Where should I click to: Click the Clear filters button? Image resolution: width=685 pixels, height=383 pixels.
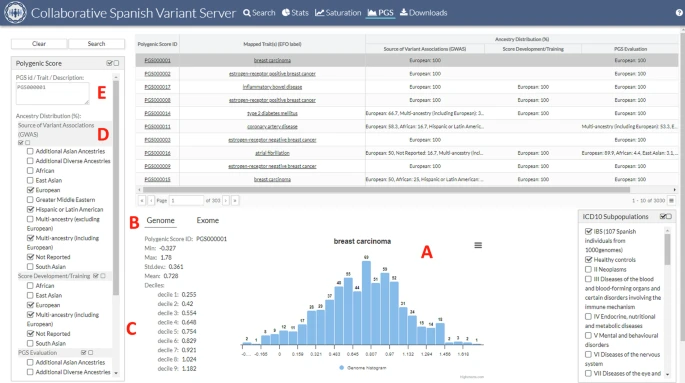pos(39,44)
